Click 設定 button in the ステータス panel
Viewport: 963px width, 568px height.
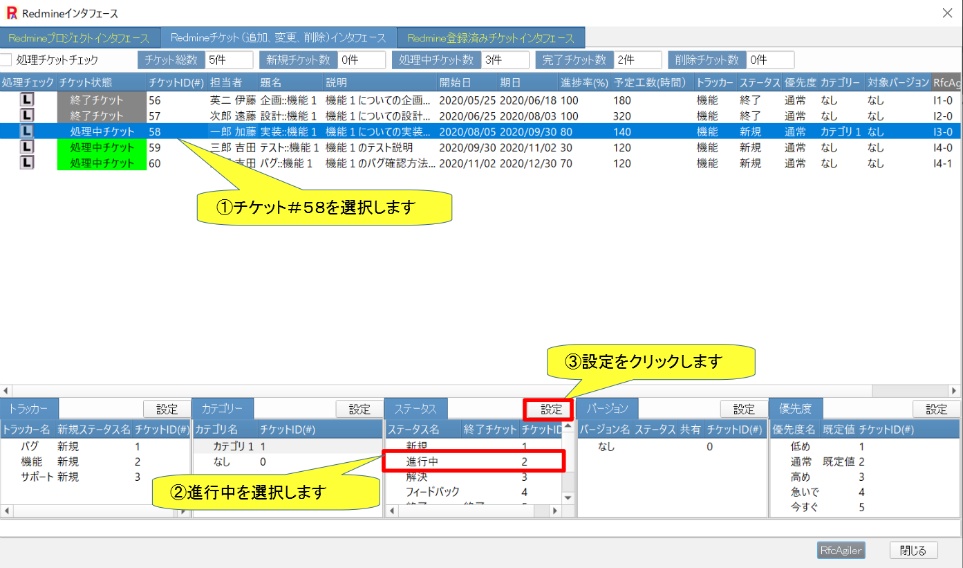point(550,409)
